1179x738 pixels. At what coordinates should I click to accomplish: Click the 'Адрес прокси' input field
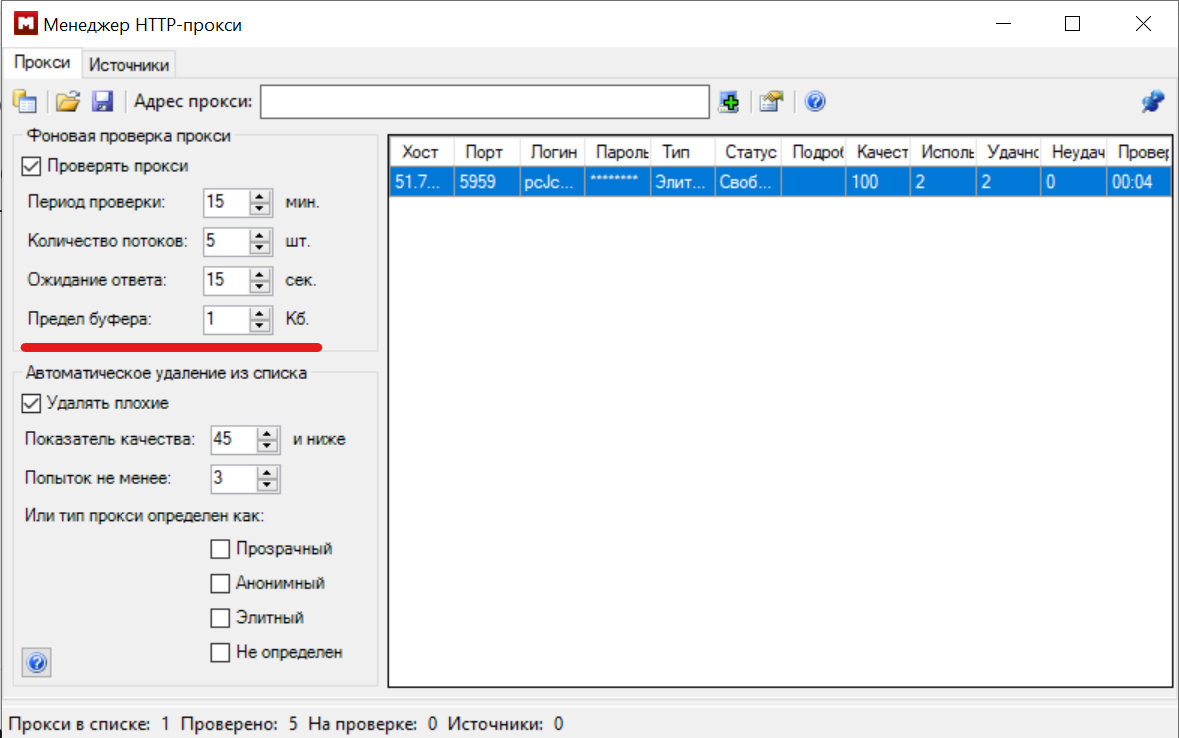[485, 101]
